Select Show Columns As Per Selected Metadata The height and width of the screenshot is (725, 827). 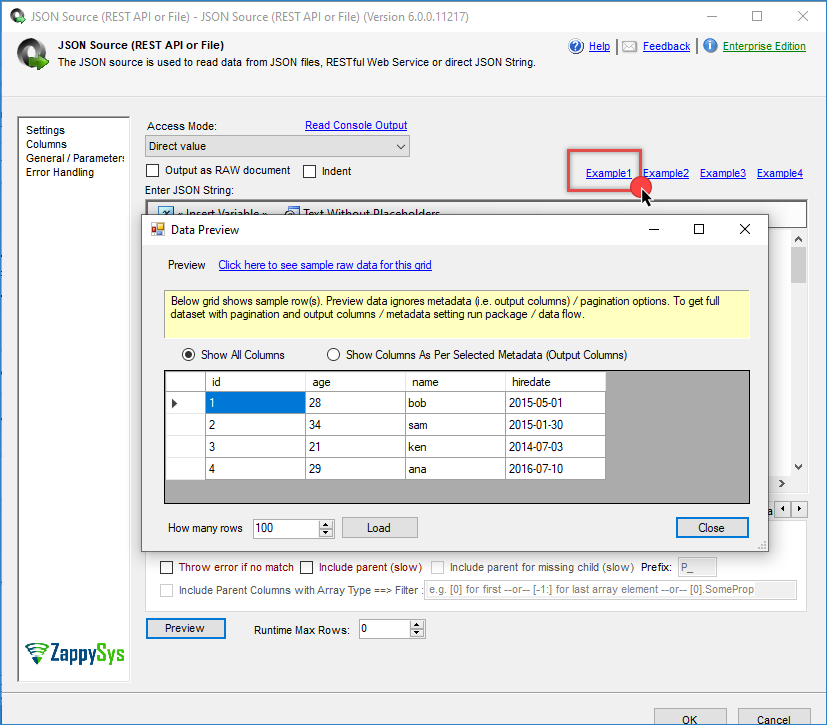point(333,355)
